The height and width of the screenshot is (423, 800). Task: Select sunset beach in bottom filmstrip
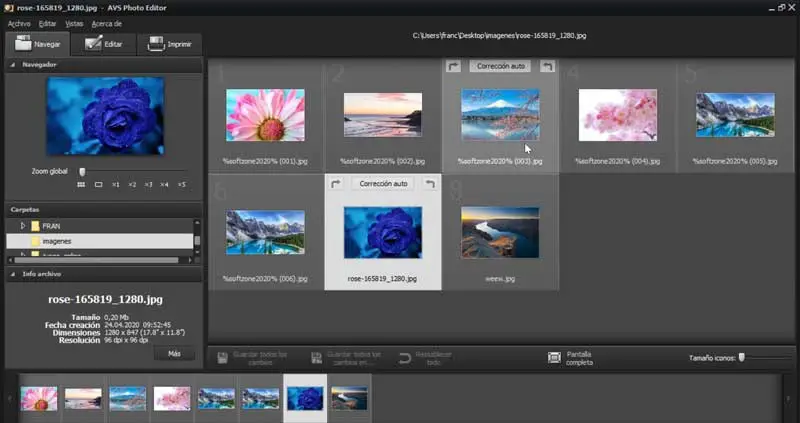(83, 399)
